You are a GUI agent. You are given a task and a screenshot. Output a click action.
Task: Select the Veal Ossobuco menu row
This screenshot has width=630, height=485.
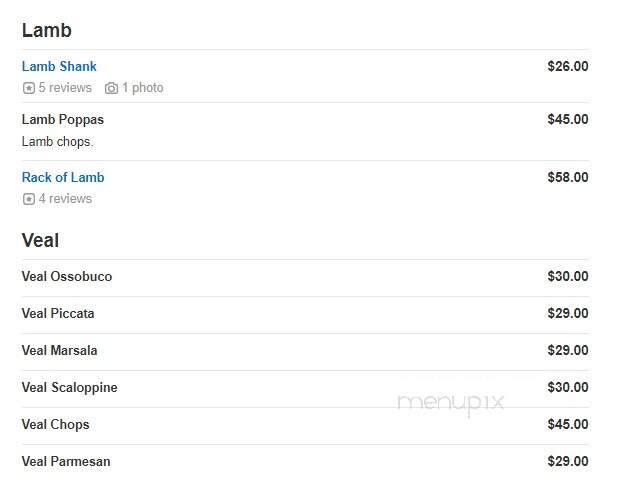[305, 276]
